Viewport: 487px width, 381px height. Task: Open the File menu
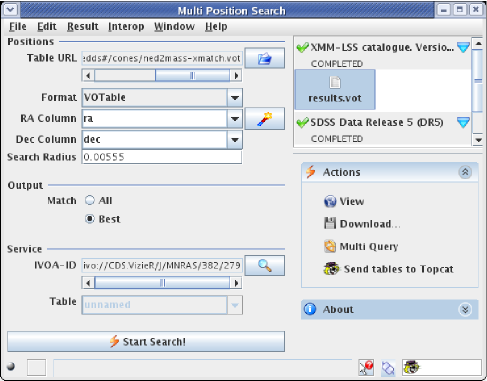pyautogui.click(x=18, y=26)
